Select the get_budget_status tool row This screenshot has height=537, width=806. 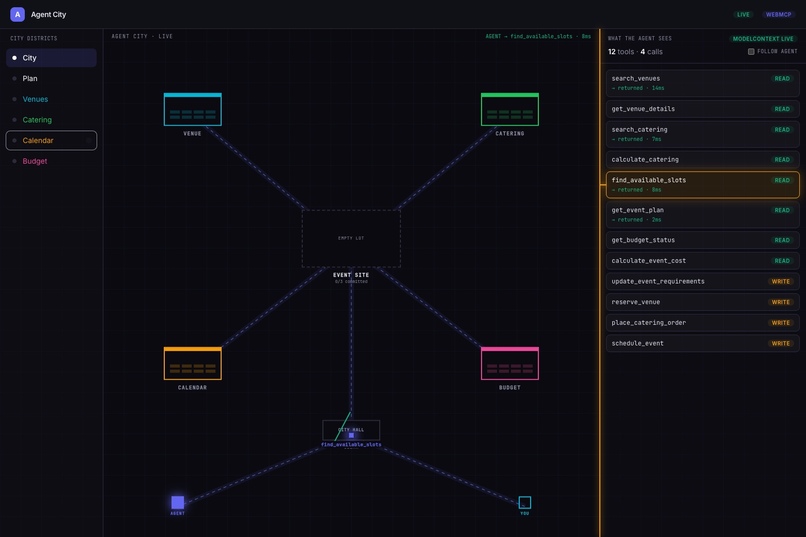point(703,240)
